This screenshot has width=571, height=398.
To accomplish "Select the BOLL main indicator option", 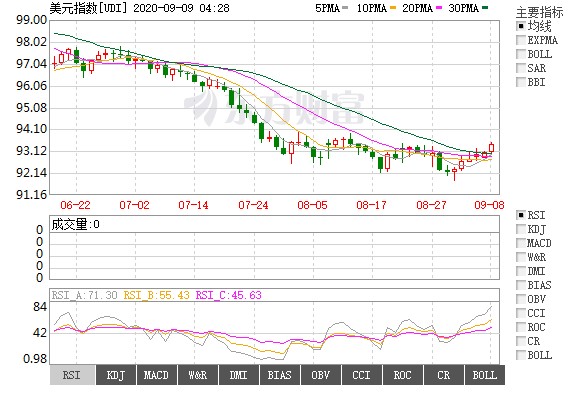I will (x=521, y=54).
